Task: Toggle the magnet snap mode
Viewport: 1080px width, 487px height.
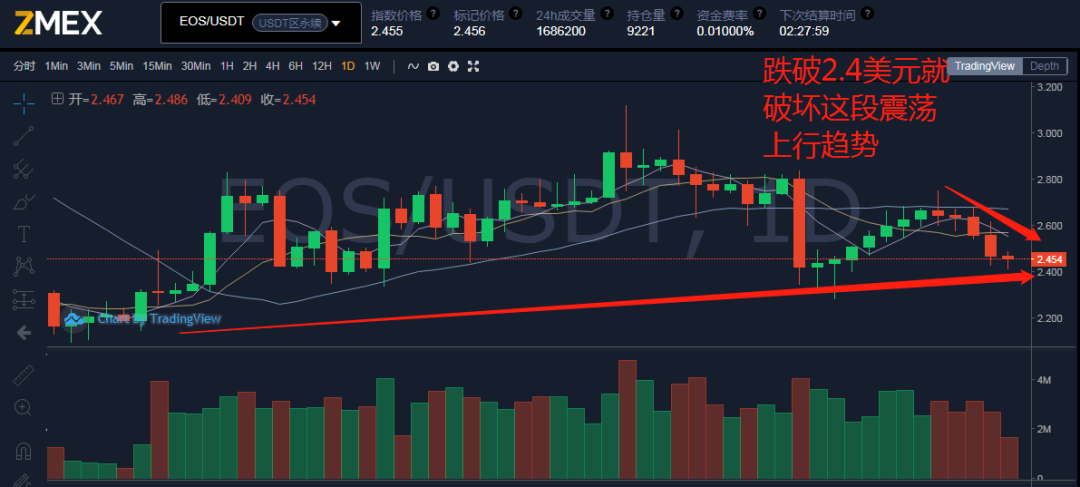Action: coord(23,451)
